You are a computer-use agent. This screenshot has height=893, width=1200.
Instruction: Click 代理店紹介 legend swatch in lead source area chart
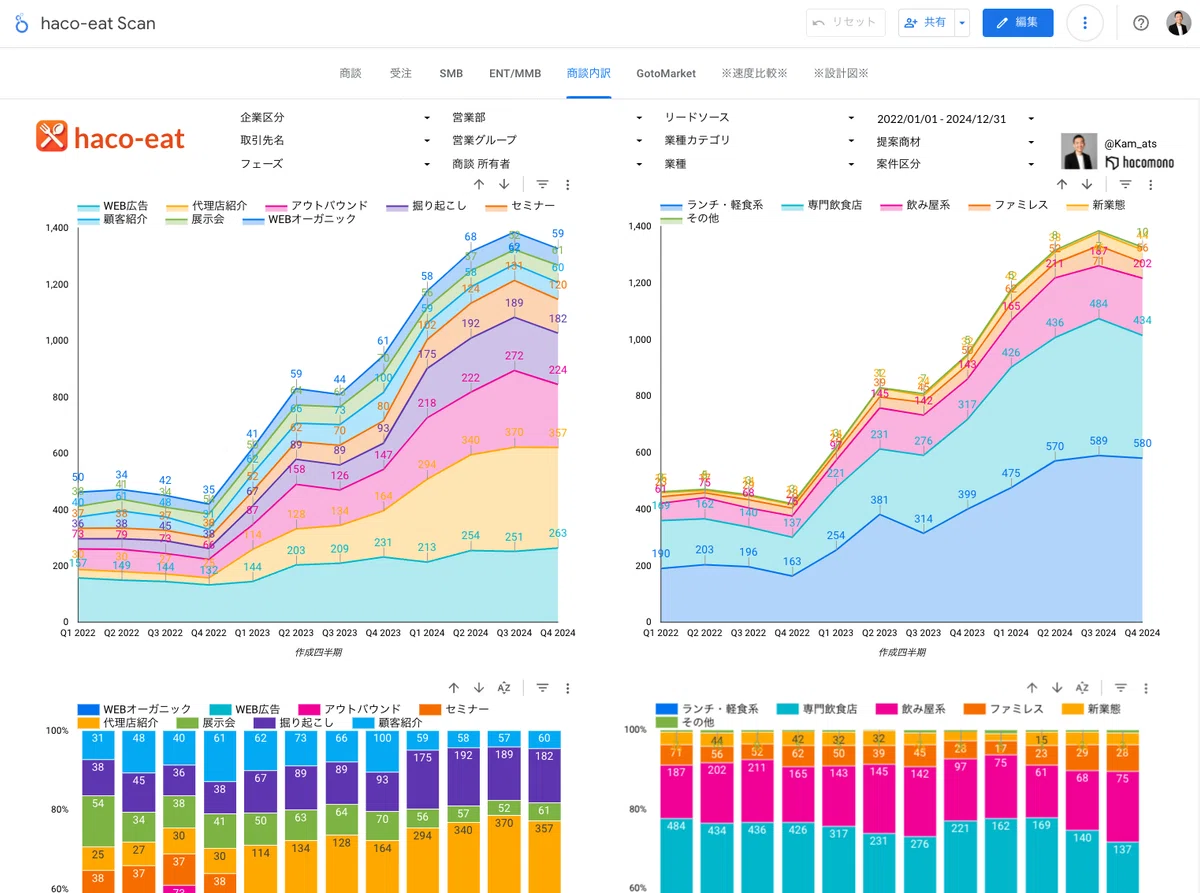tap(178, 206)
